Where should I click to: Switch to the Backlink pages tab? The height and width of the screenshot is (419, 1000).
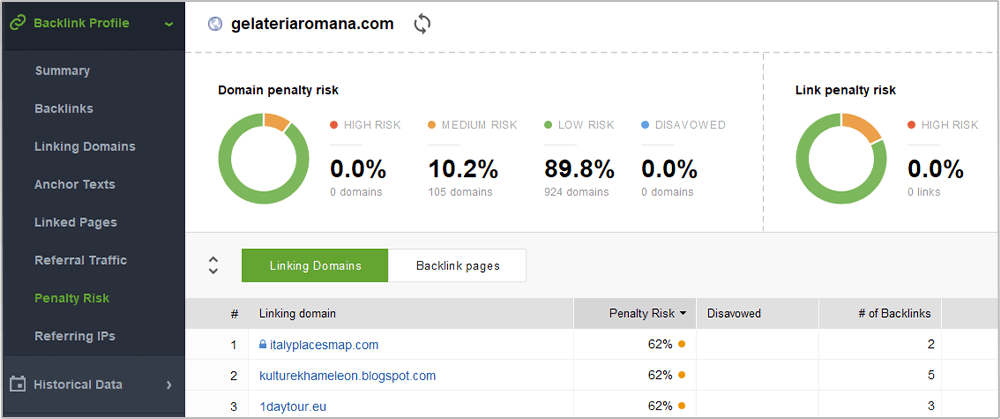tap(457, 265)
